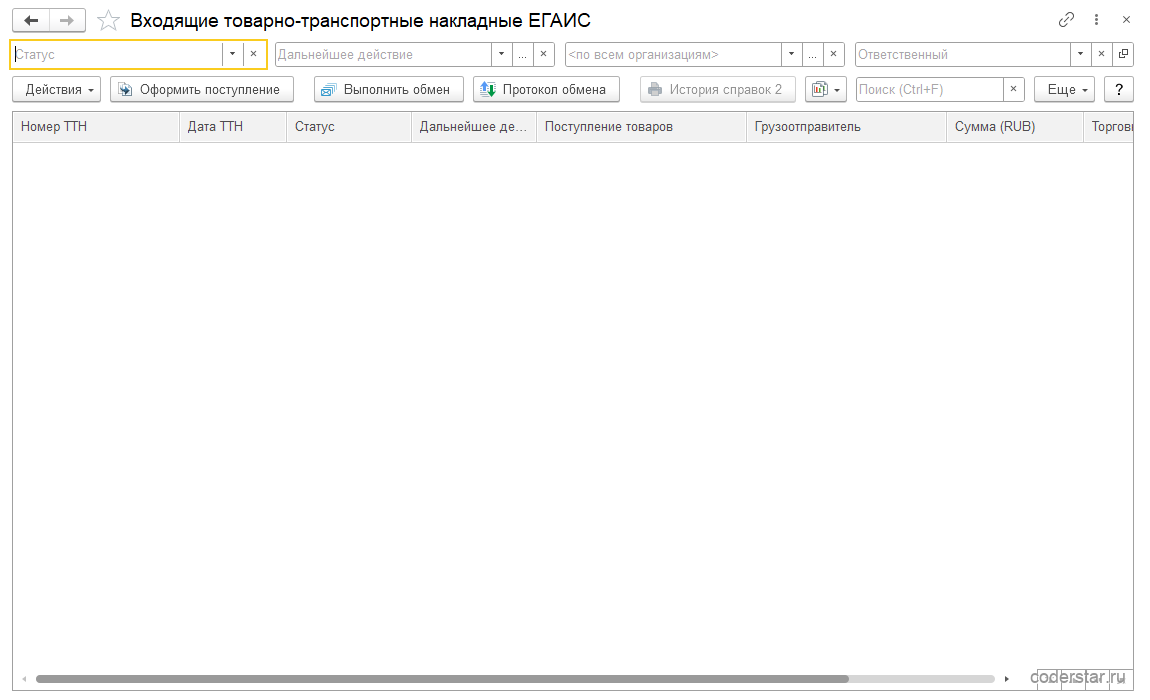Viewport: 1150px width, 700px height.
Task: Sort by the Дальнейшее действие column header
Action: point(474,127)
